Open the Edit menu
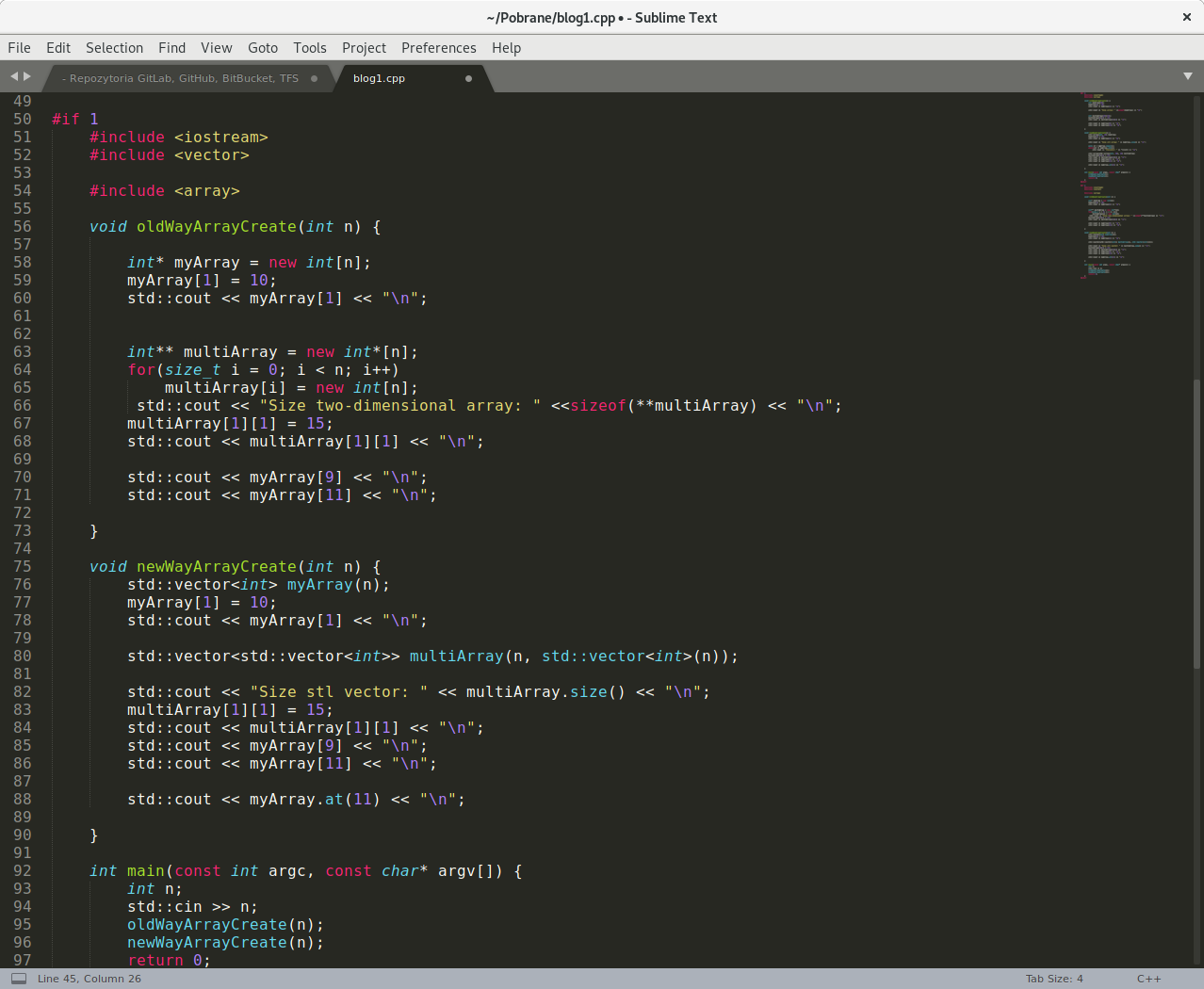Viewport: 1204px width, 989px height. [x=58, y=48]
